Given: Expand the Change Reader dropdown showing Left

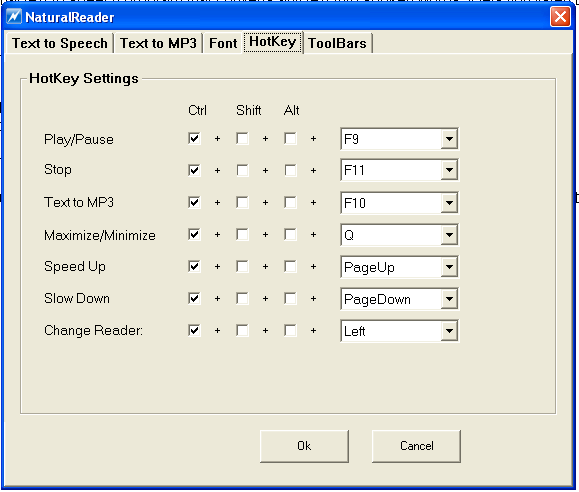Looking at the screenshot, I should coord(449,331).
